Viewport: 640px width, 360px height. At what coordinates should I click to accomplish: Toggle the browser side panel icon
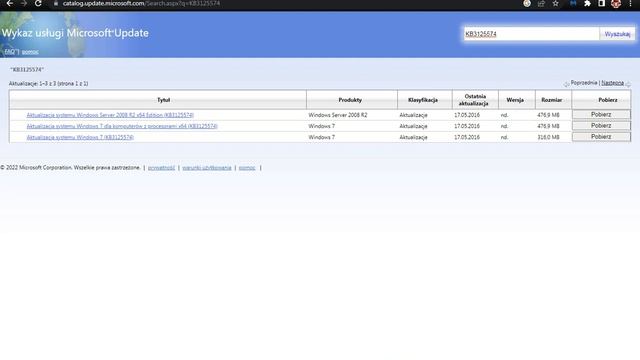point(601,3)
